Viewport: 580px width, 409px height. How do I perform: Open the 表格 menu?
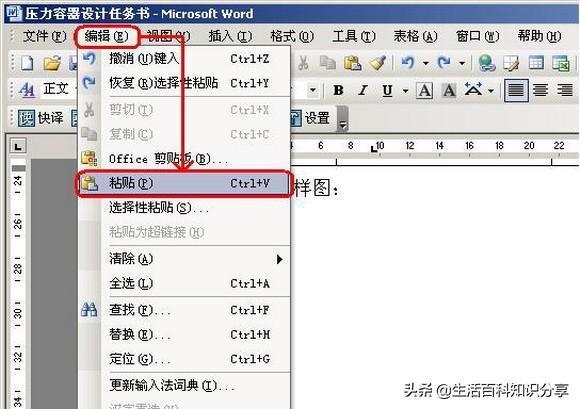415,36
